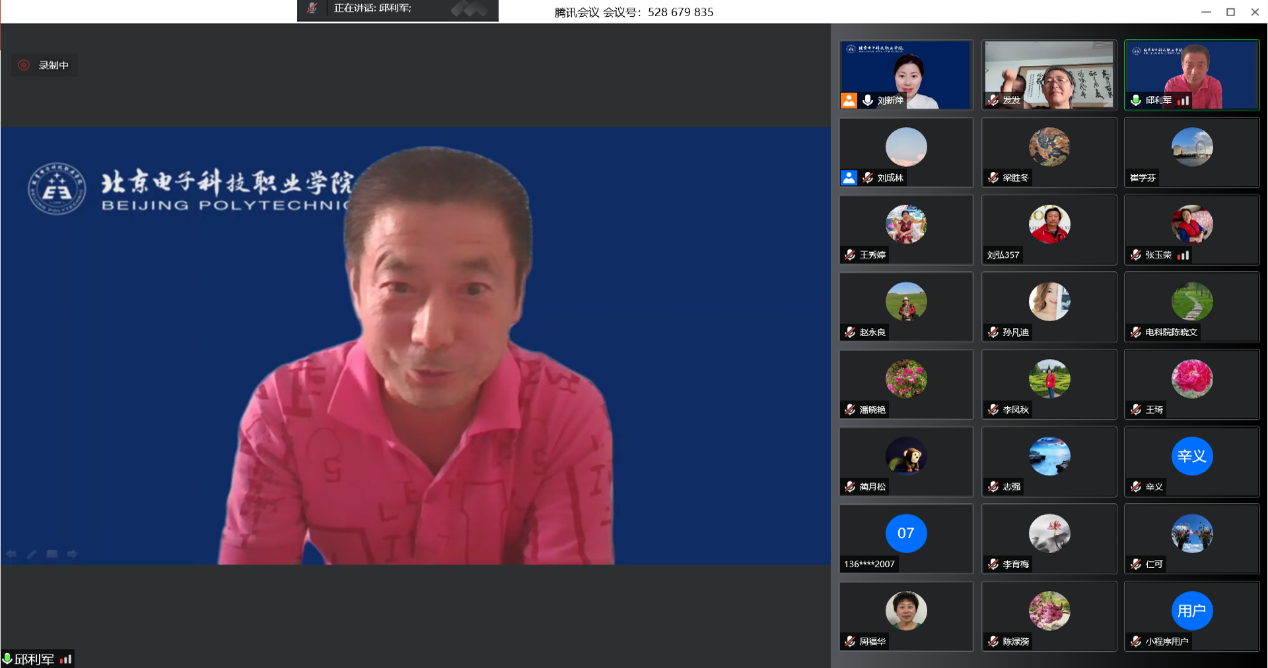The width and height of the screenshot is (1268, 668).
Task: Click the muted mic icon next to 赵永良
Action: coord(849,332)
